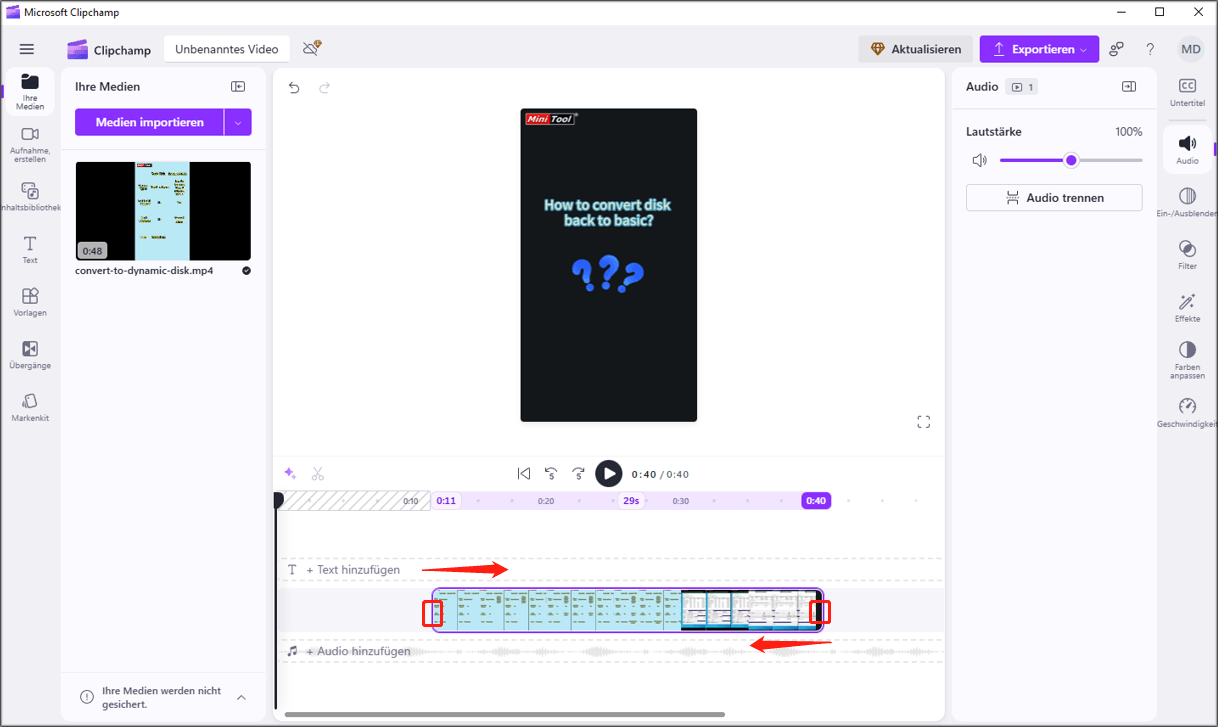
Task: Mute via the Lautstärke speaker icon
Action: (x=979, y=160)
